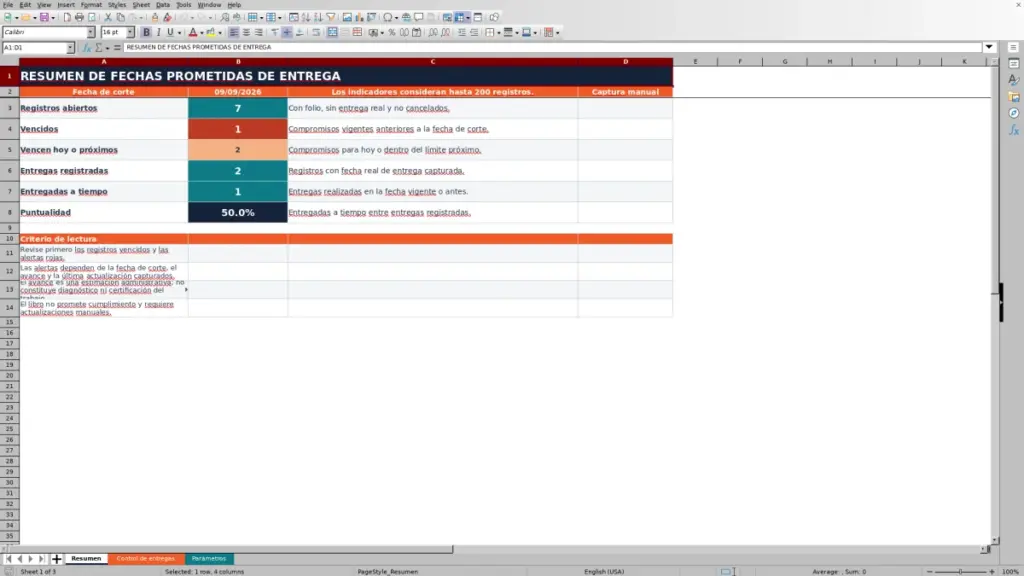Click the Font Color red A swatch

[x=193, y=33]
